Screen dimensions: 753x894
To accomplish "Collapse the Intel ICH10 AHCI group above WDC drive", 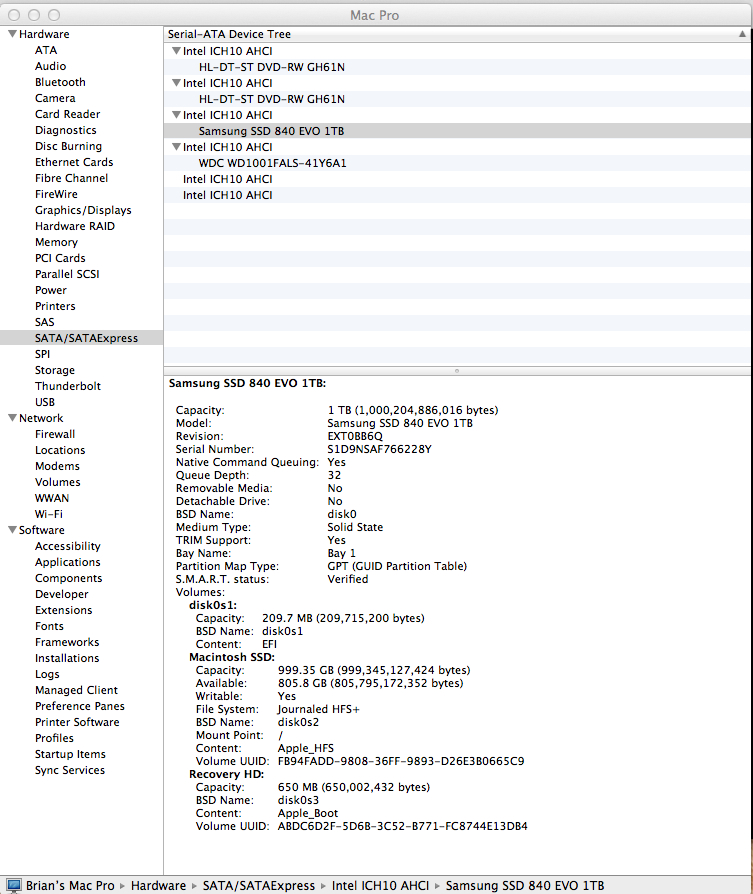I will click(x=176, y=147).
